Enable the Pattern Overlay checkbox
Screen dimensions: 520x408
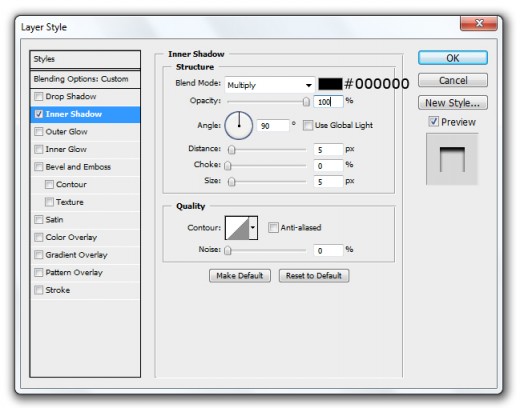(x=39, y=273)
